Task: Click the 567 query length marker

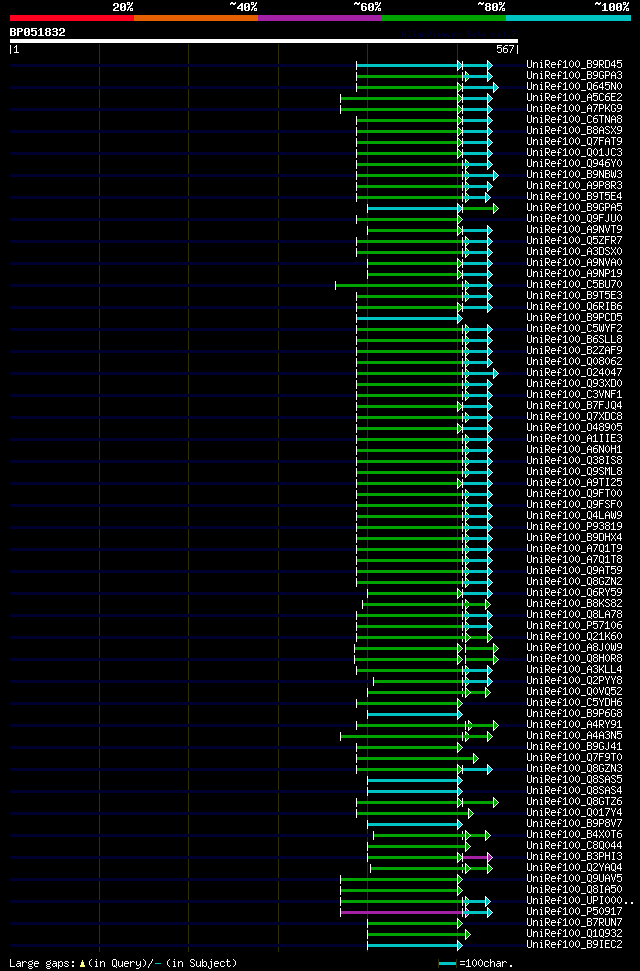Action: tap(505, 50)
